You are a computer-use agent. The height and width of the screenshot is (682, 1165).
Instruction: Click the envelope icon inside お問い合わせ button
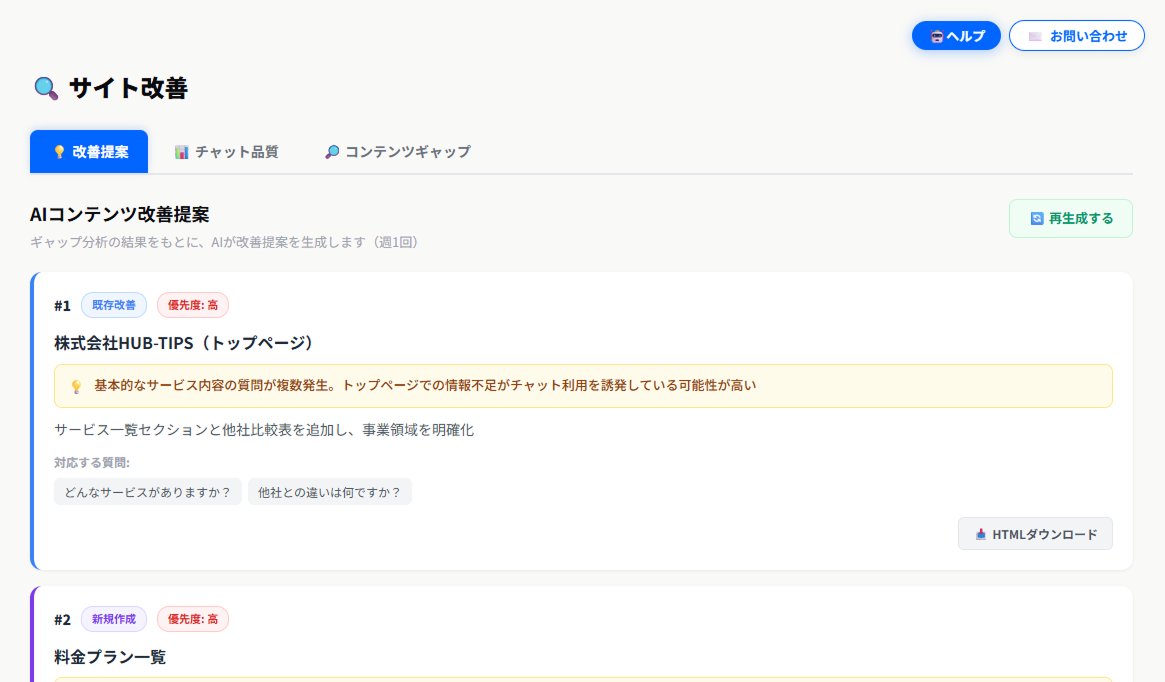(1034, 35)
